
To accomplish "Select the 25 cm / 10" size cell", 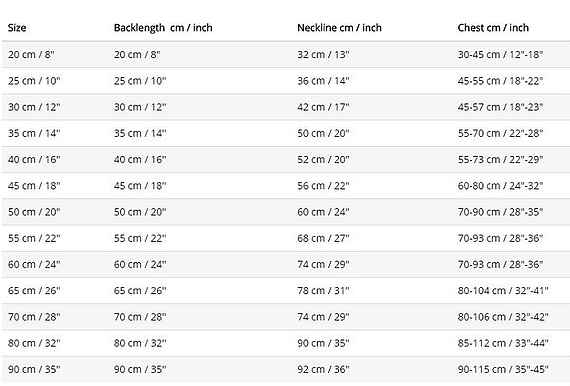I will [34, 81].
